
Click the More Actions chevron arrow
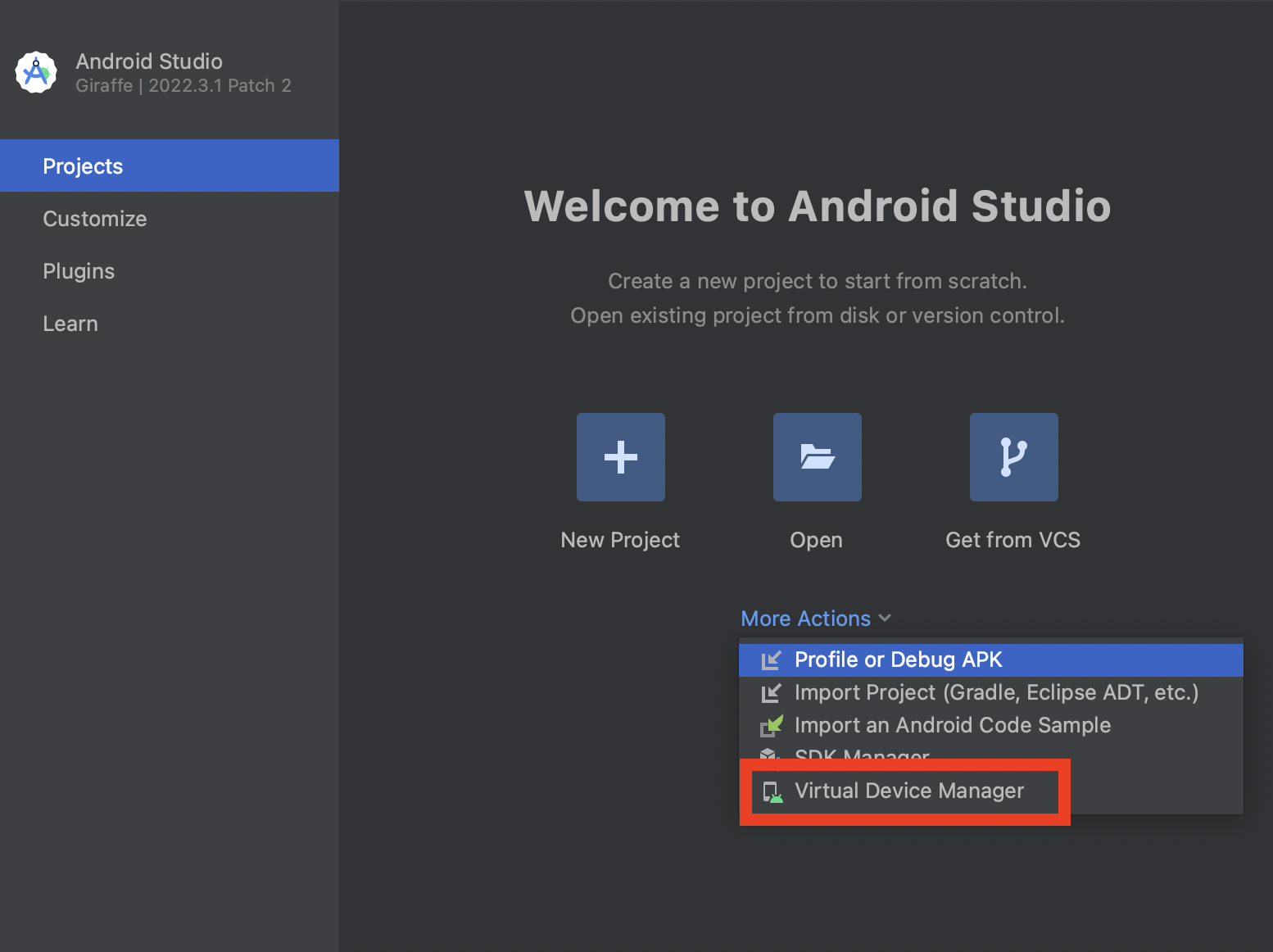[885, 619]
